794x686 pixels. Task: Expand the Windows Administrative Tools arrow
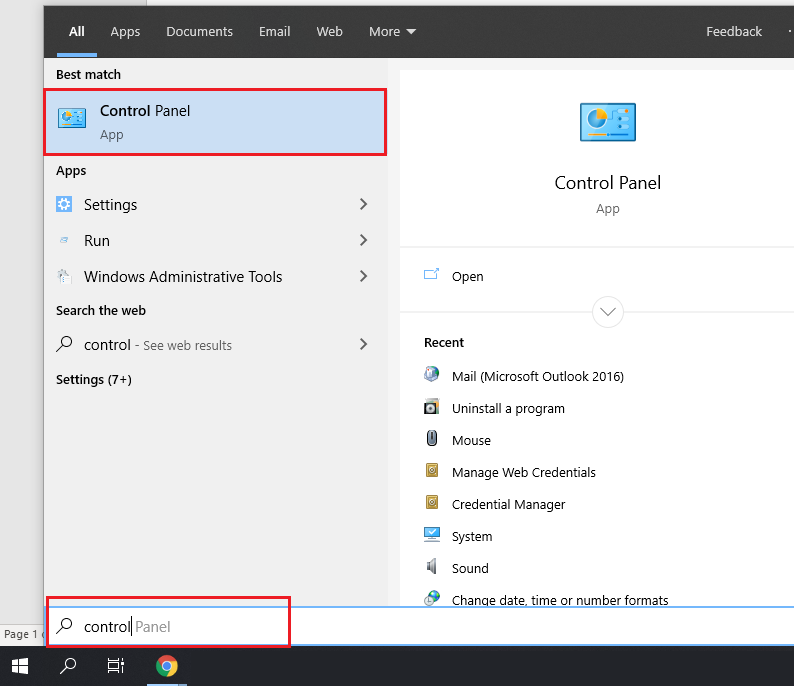tap(363, 276)
